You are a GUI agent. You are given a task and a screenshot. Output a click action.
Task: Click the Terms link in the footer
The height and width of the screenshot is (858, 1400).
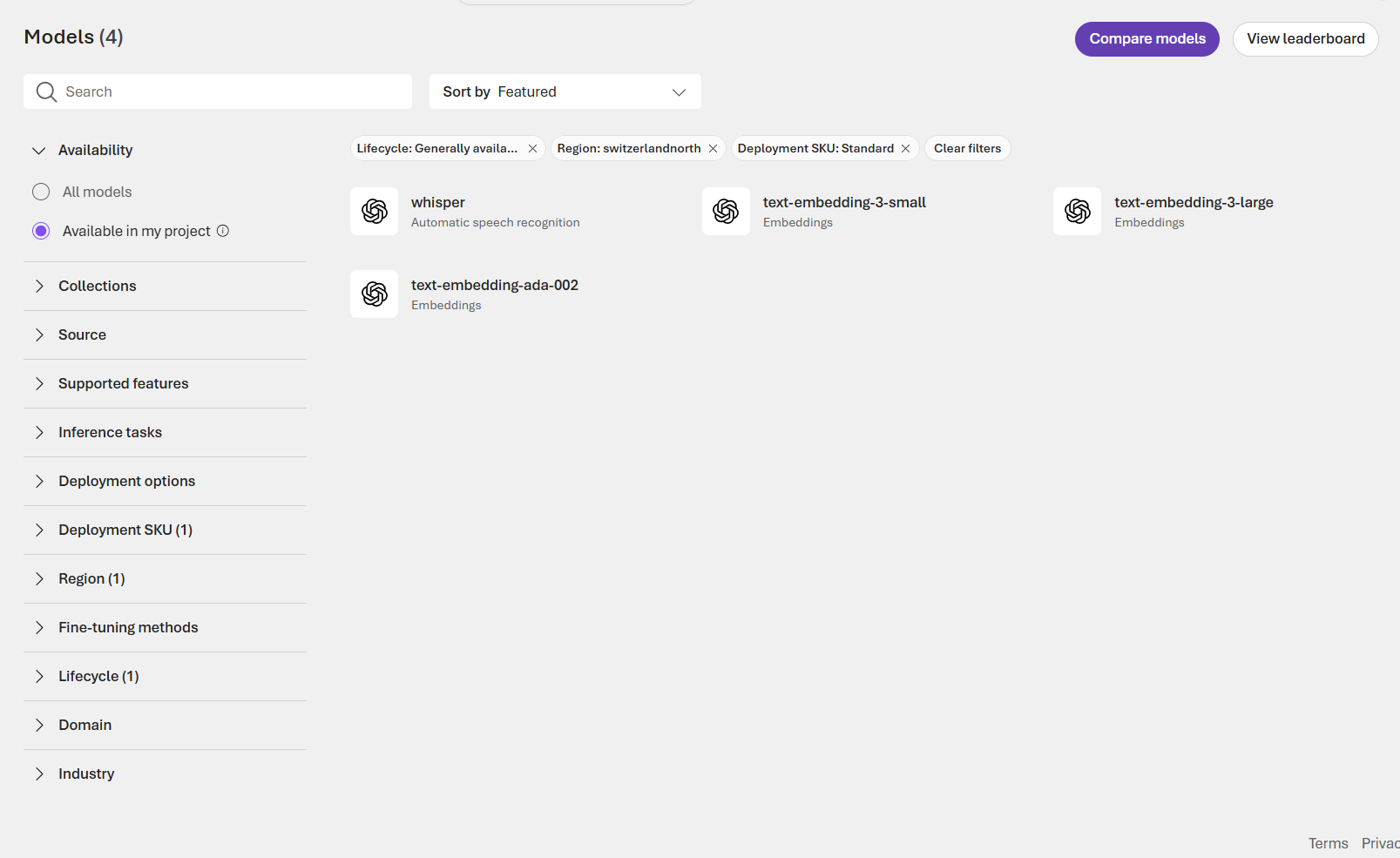pyautogui.click(x=1328, y=843)
